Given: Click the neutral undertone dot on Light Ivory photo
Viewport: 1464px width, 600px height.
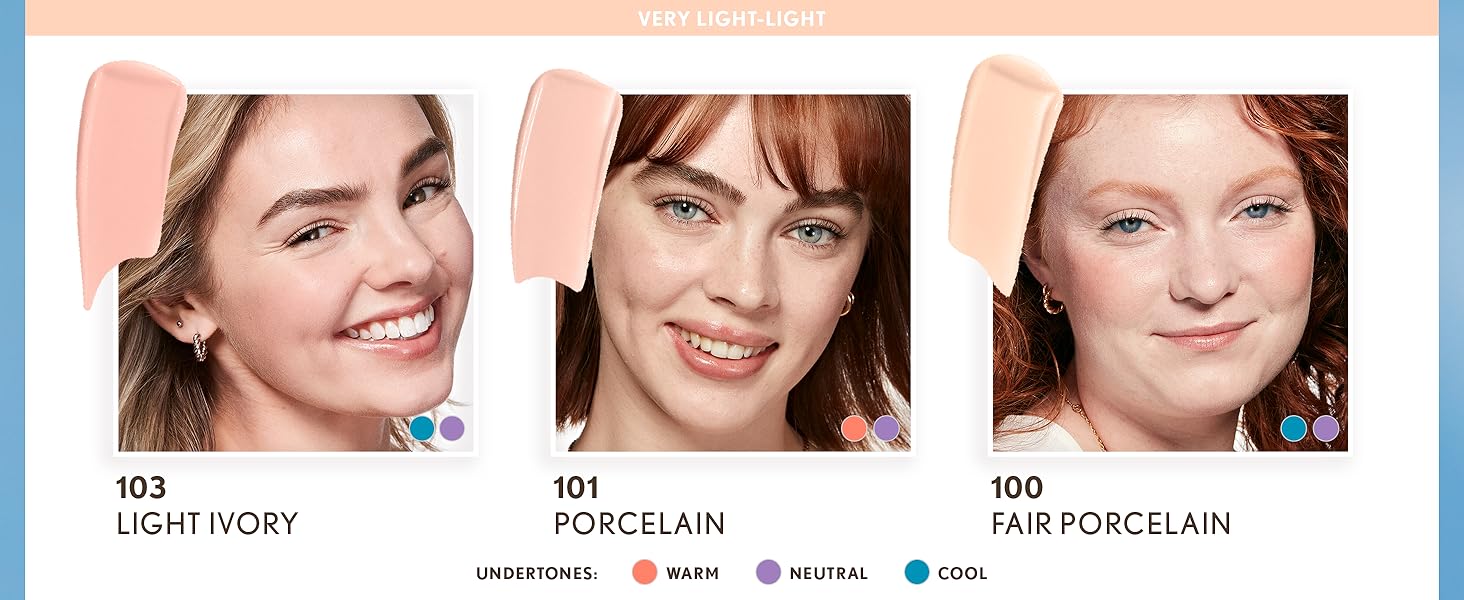Looking at the screenshot, I should click(451, 428).
